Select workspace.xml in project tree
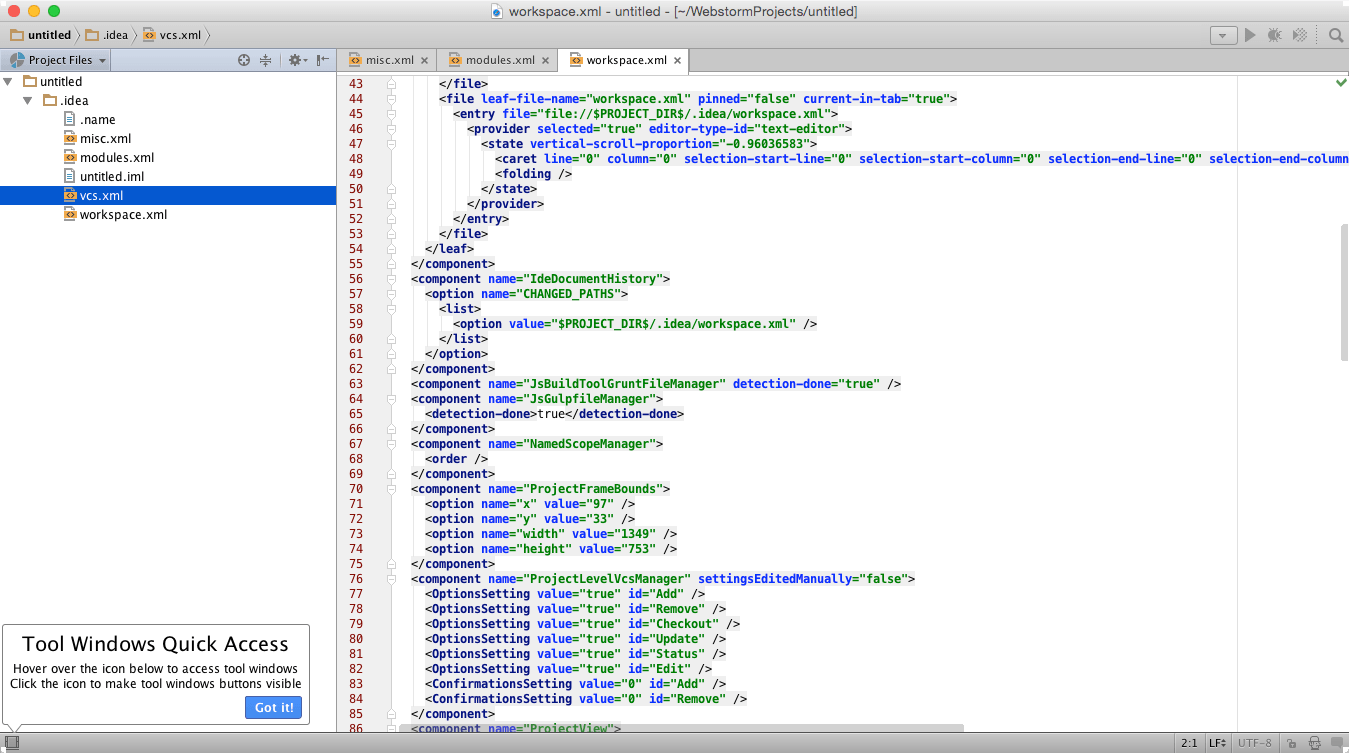1349x753 pixels. point(123,215)
